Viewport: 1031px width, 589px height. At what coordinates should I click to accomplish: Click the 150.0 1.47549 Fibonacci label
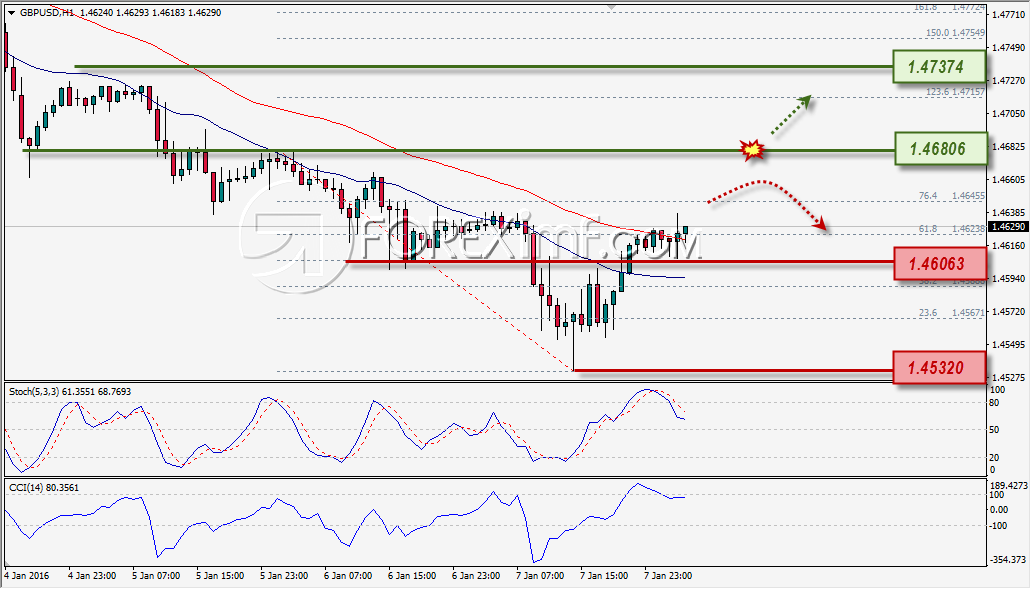pyautogui.click(x=955, y=33)
